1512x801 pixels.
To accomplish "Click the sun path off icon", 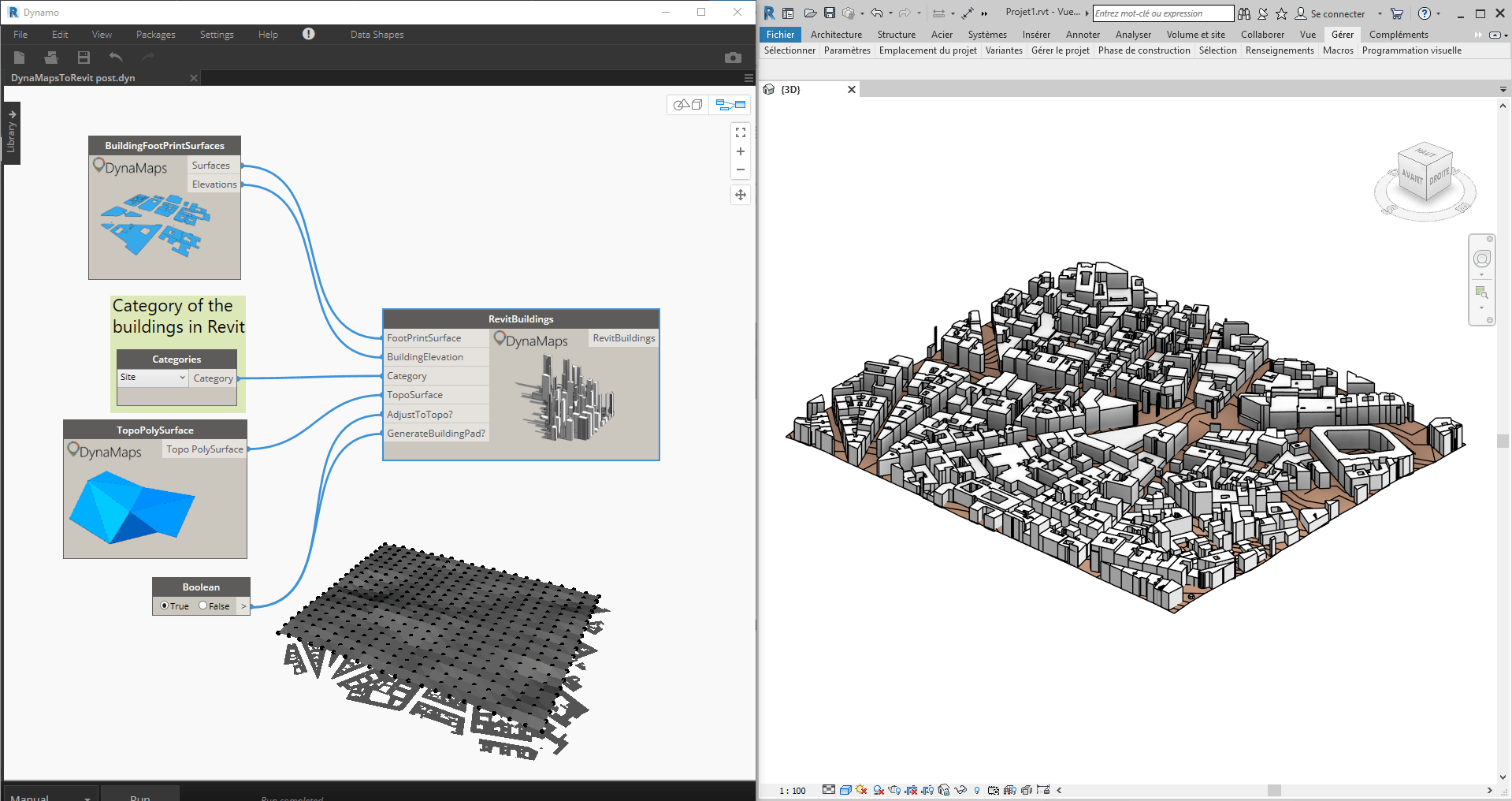I will [861, 790].
